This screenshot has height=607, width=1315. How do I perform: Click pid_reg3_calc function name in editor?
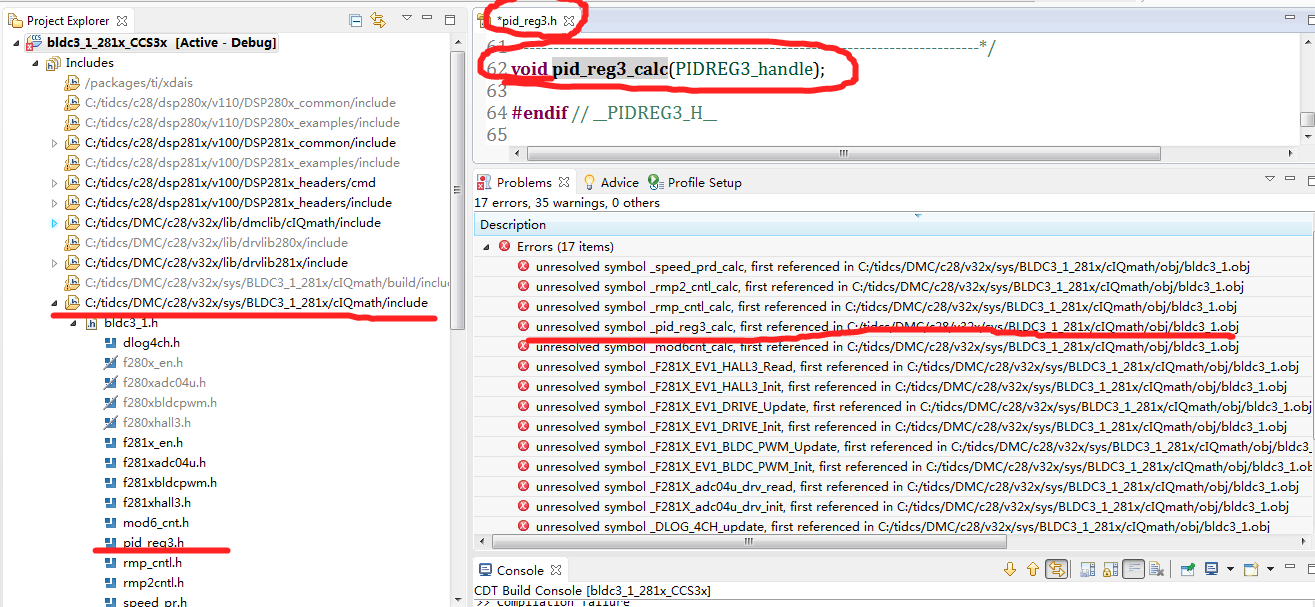609,69
